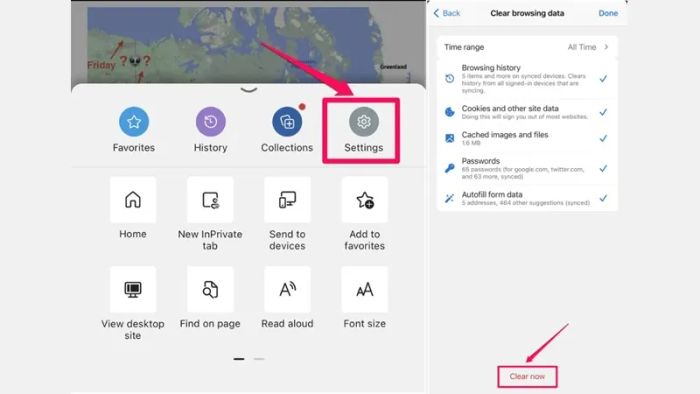Toggle Passwords checkmark

click(x=603, y=168)
